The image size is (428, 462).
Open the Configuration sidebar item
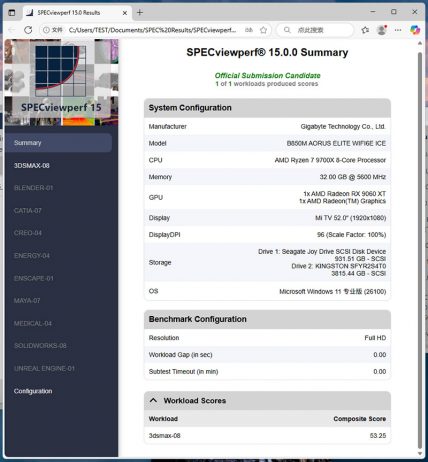point(33,391)
